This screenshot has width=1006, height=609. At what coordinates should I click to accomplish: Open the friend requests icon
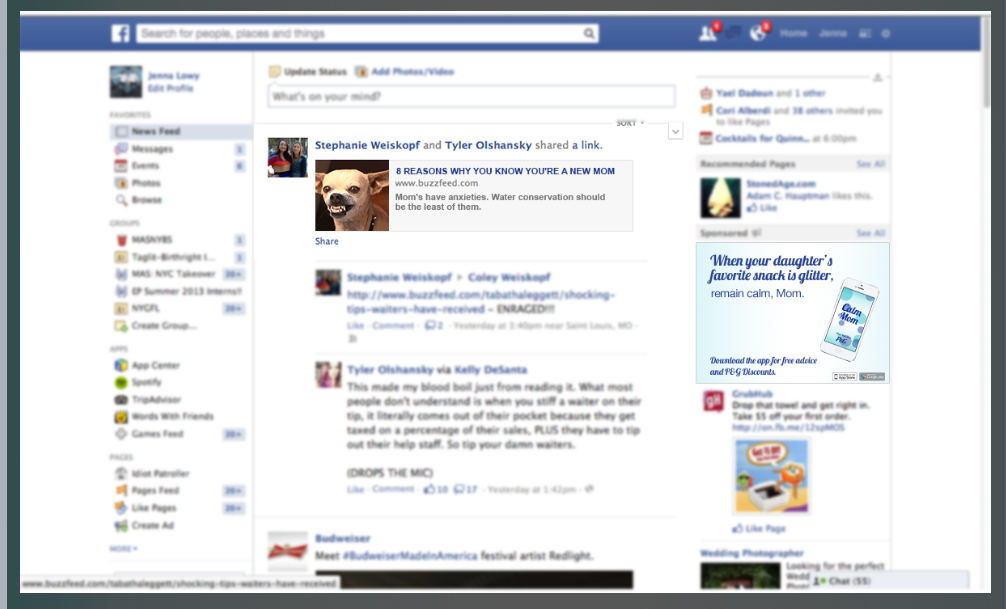click(707, 33)
